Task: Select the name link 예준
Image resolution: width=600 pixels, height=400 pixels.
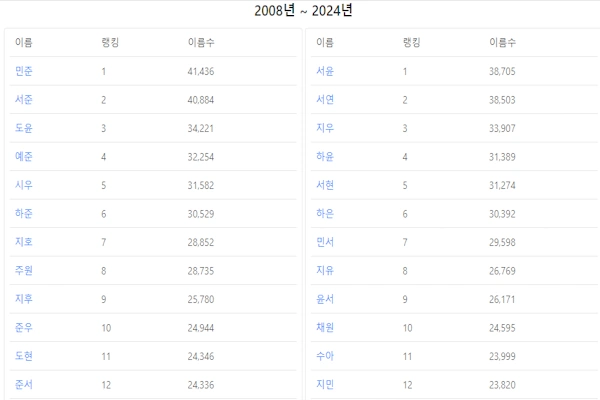Action: click(24, 157)
